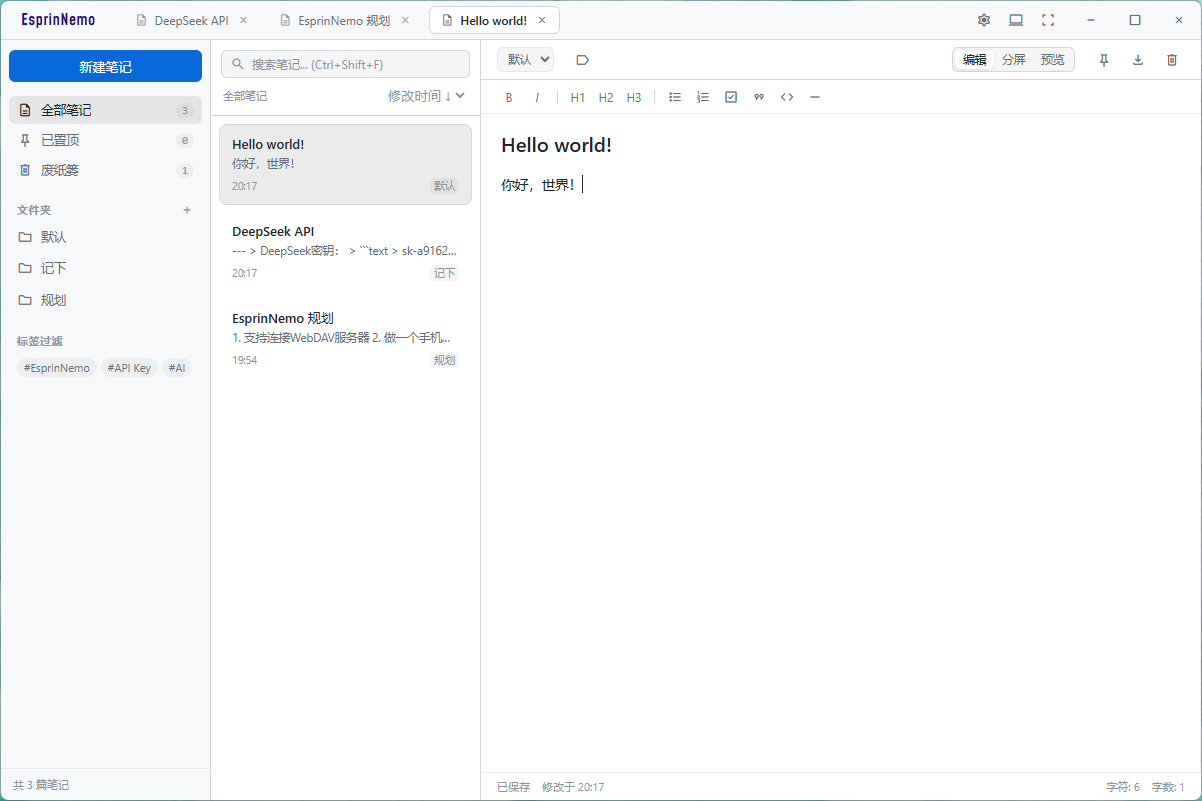Click the 字符: 6 counter in status bar
This screenshot has width=1202, height=801.
point(1123,787)
